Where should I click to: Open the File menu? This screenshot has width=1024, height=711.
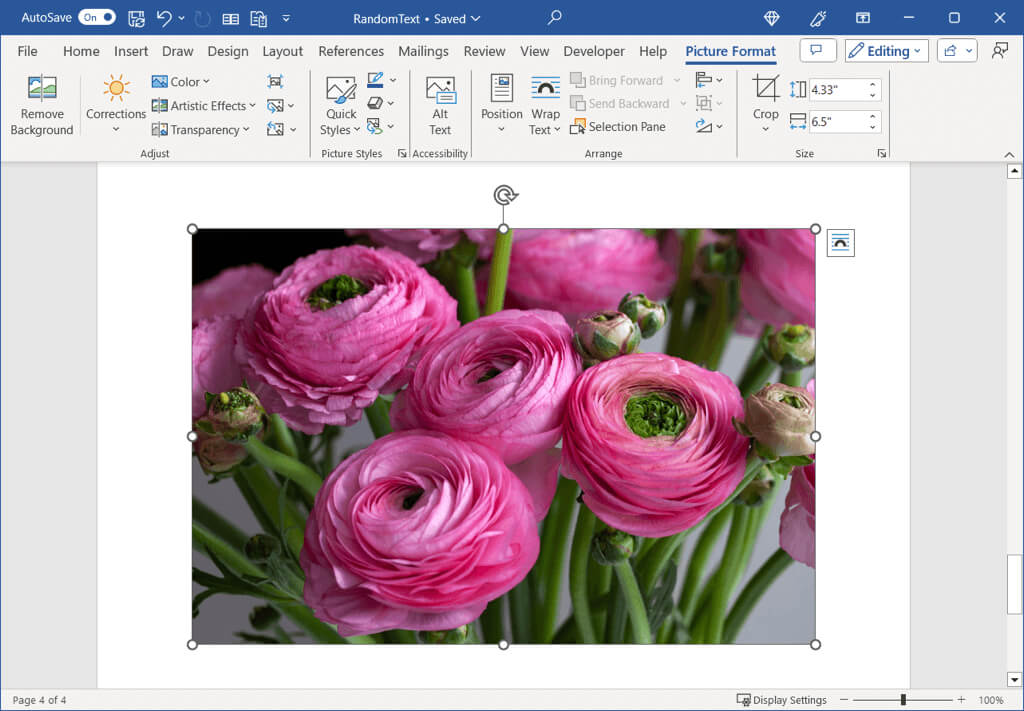(x=27, y=51)
